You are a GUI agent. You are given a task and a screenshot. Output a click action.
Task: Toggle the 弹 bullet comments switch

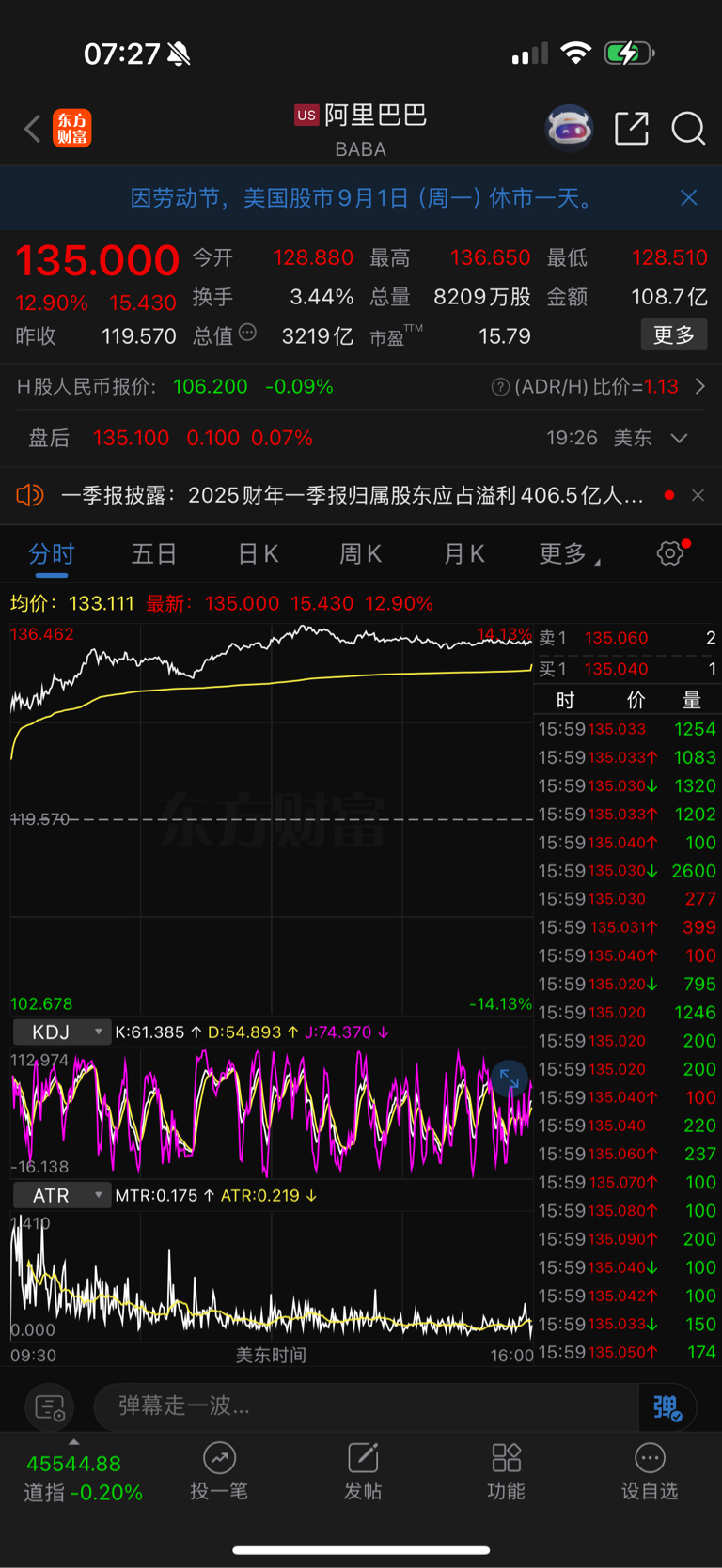[x=667, y=1407]
